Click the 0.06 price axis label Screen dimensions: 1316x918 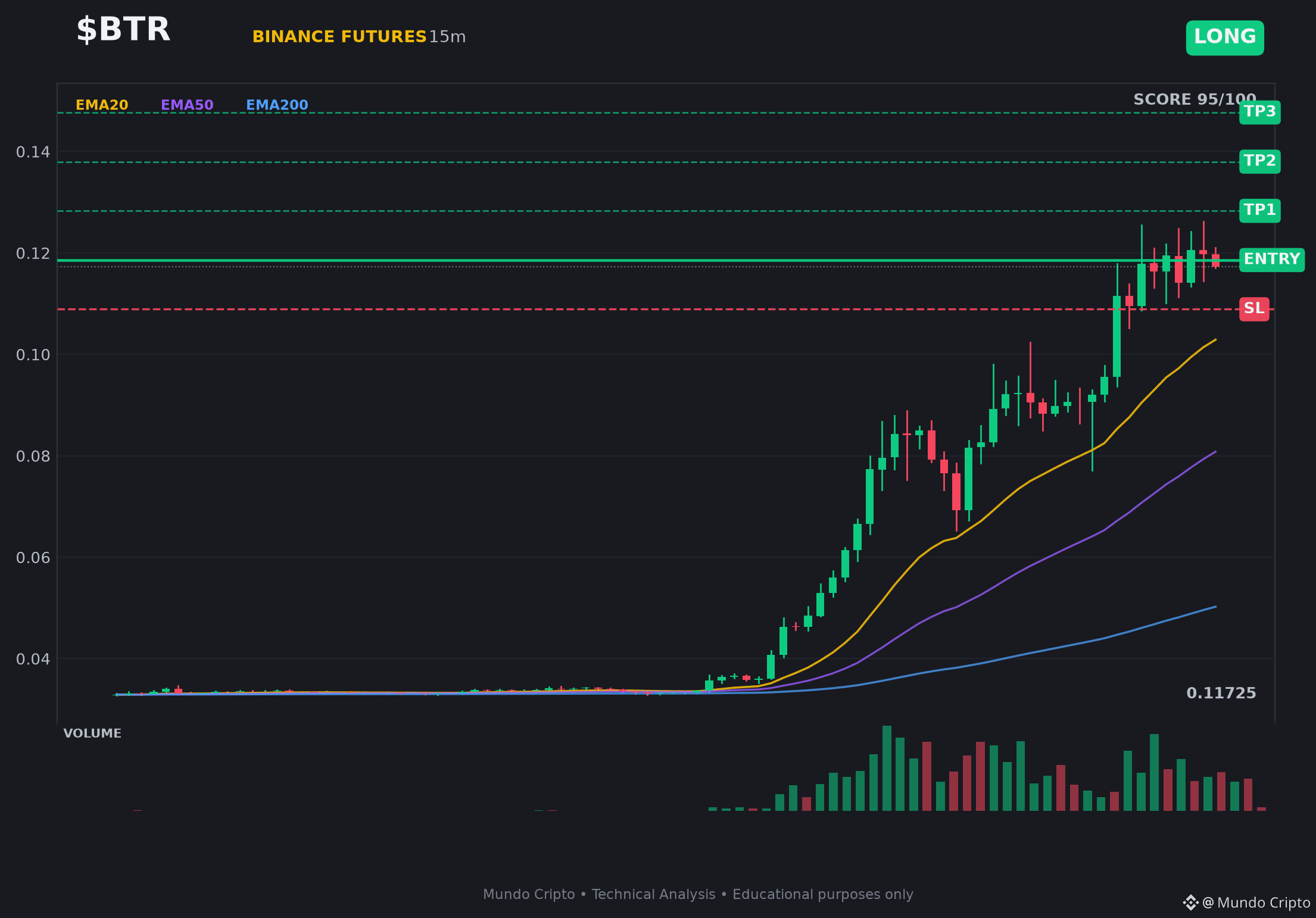coord(33,558)
